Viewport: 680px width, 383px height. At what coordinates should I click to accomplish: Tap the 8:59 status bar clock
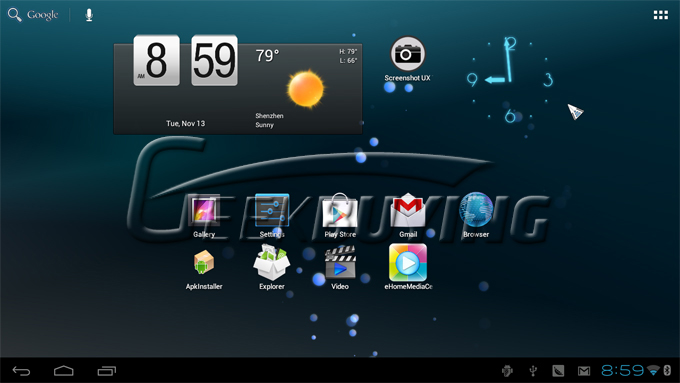[622, 370]
